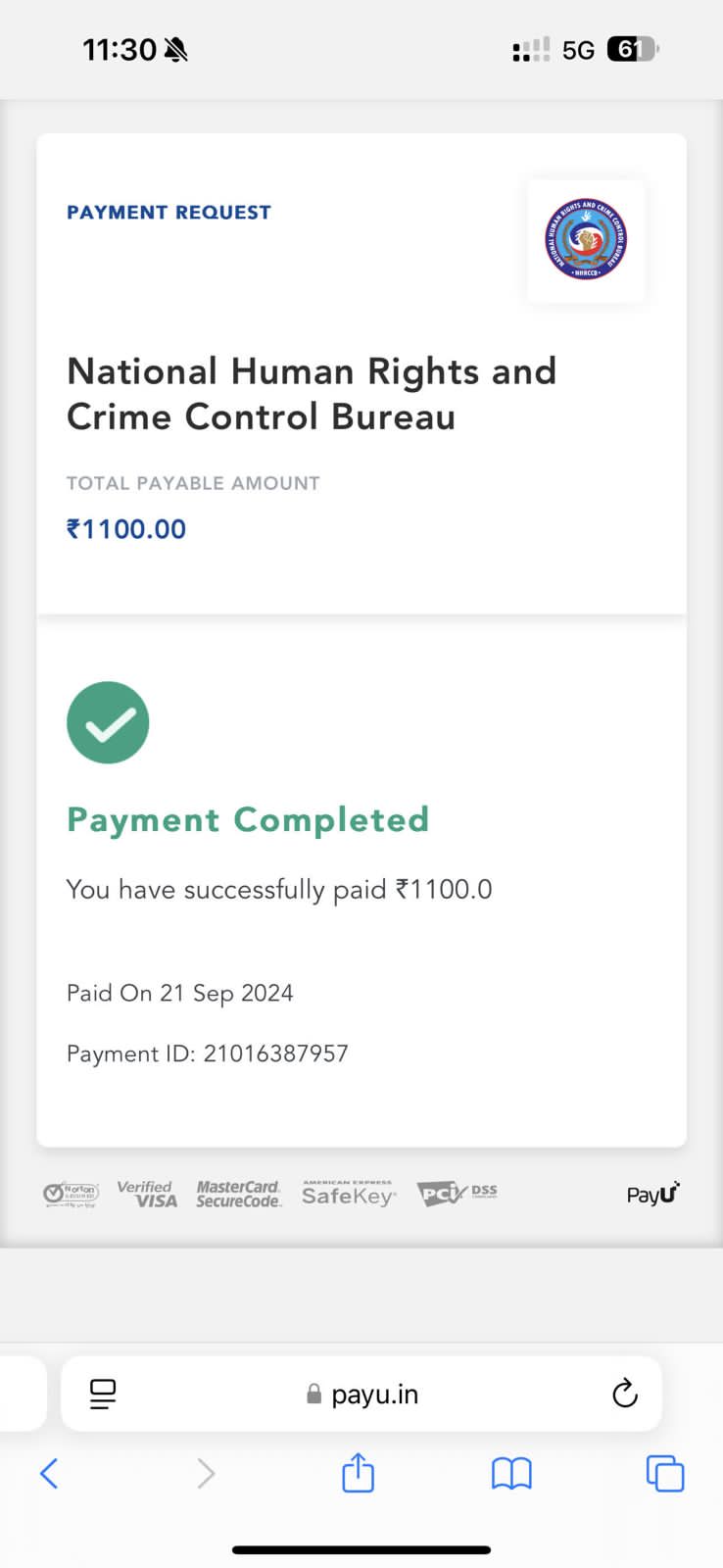The height and width of the screenshot is (1568, 723).
Task: Open the Safari share sheet
Action: (359, 1473)
